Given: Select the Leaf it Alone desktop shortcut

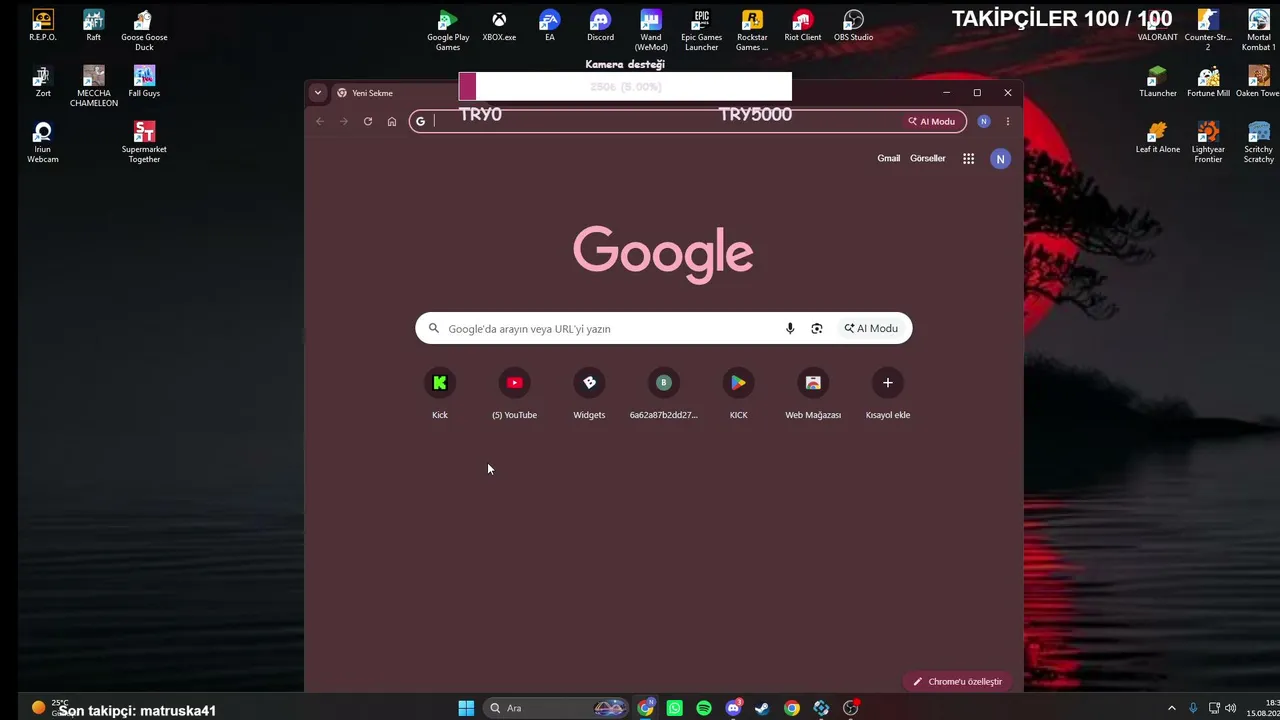Looking at the screenshot, I should click(x=1157, y=138).
